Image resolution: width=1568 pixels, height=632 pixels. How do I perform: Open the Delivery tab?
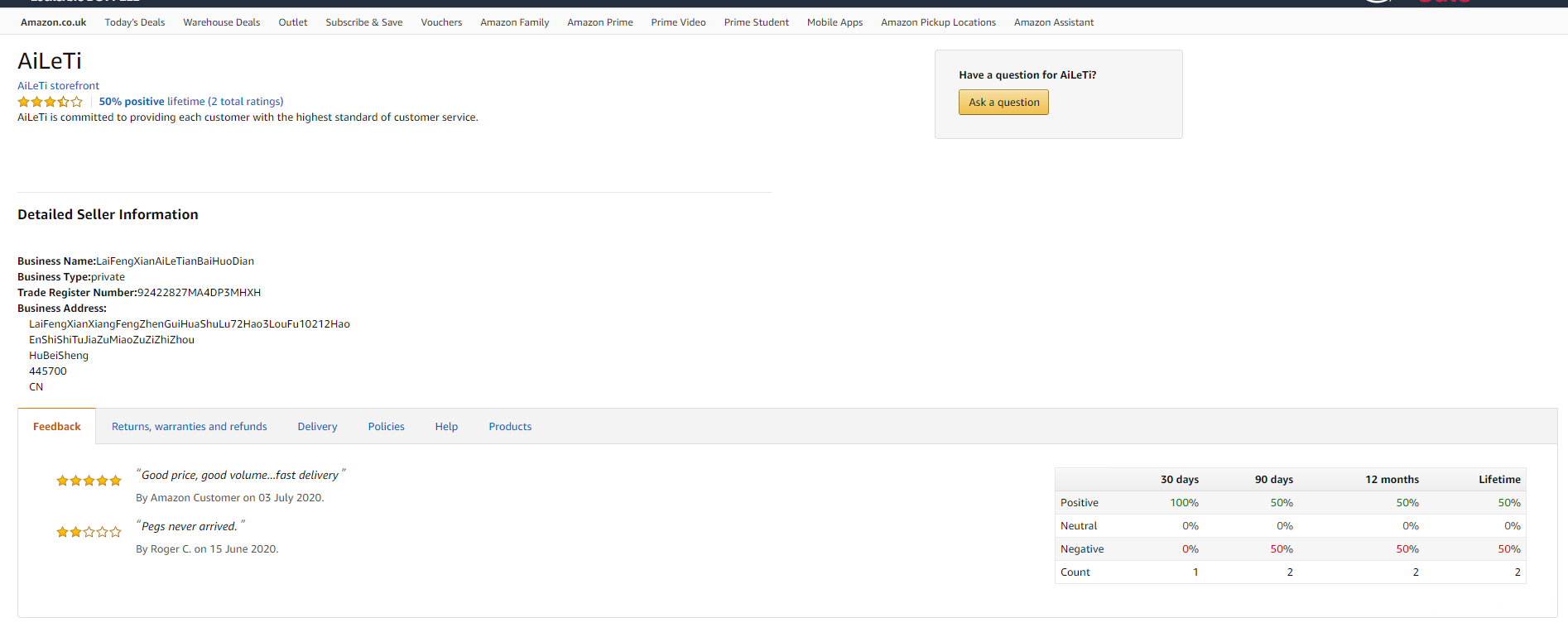coord(317,427)
